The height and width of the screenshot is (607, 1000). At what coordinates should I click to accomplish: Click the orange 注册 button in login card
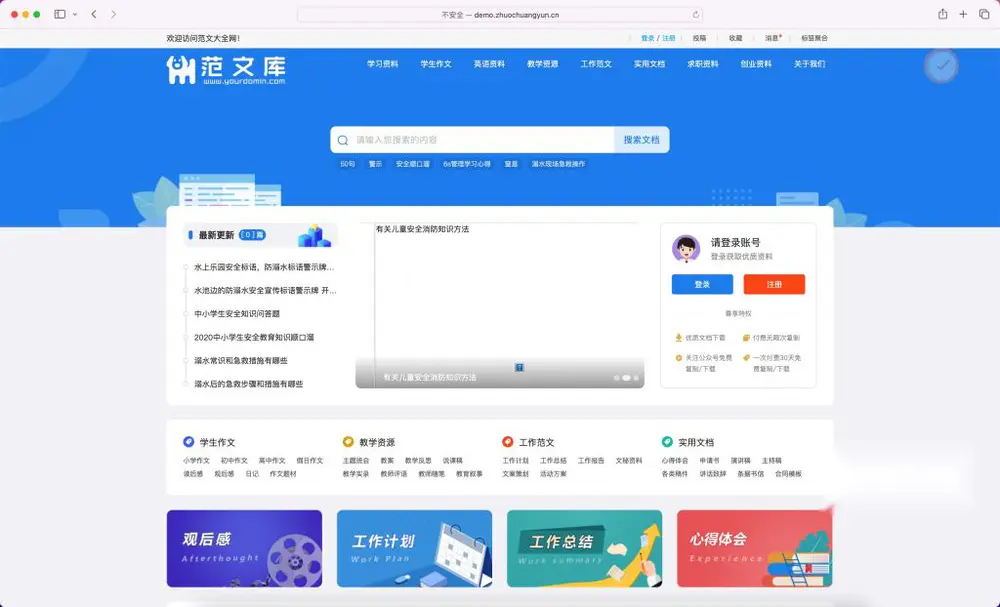[774, 284]
